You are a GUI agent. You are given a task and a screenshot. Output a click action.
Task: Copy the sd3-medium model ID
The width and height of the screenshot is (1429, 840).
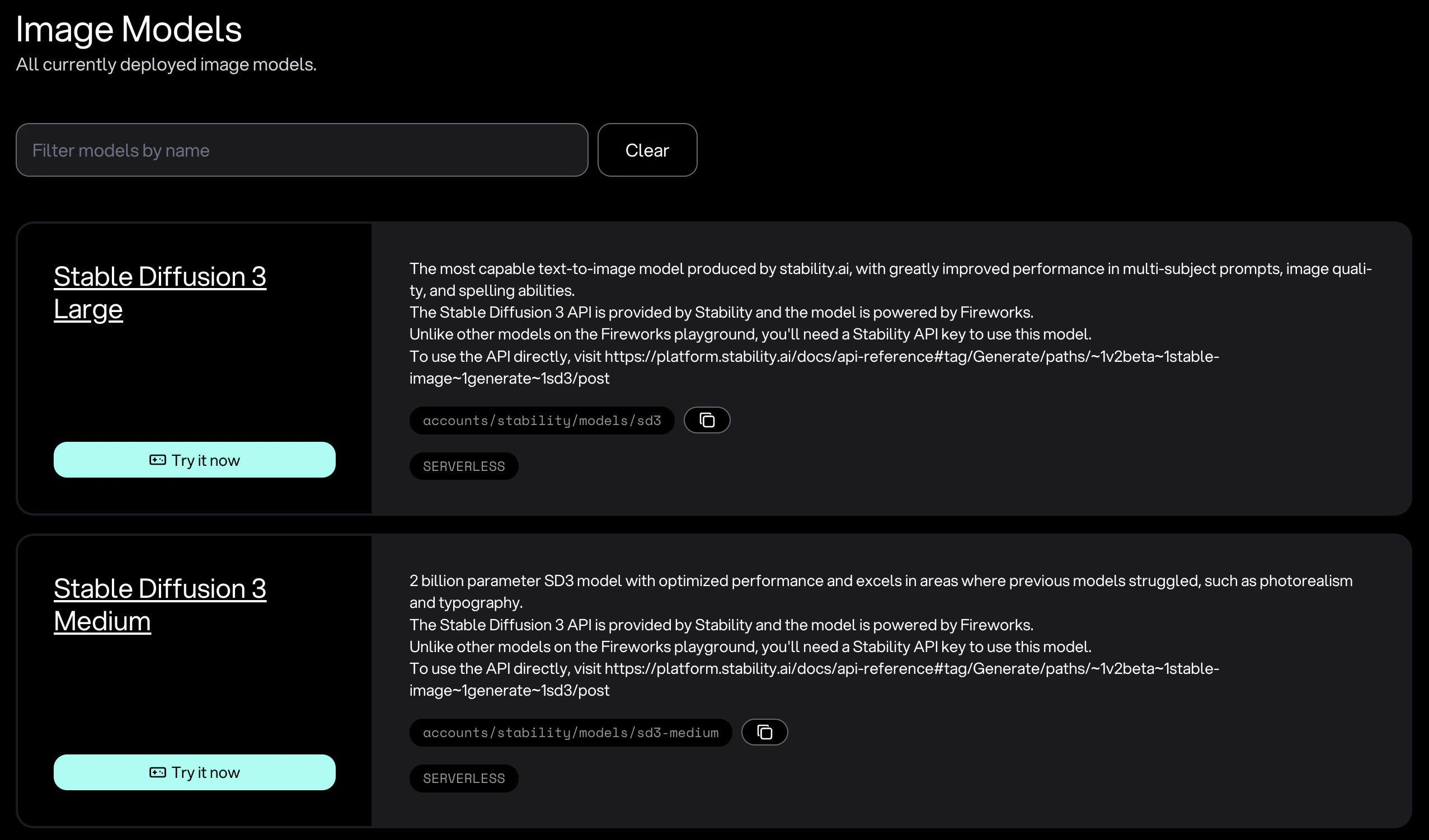[x=764, y=732]
